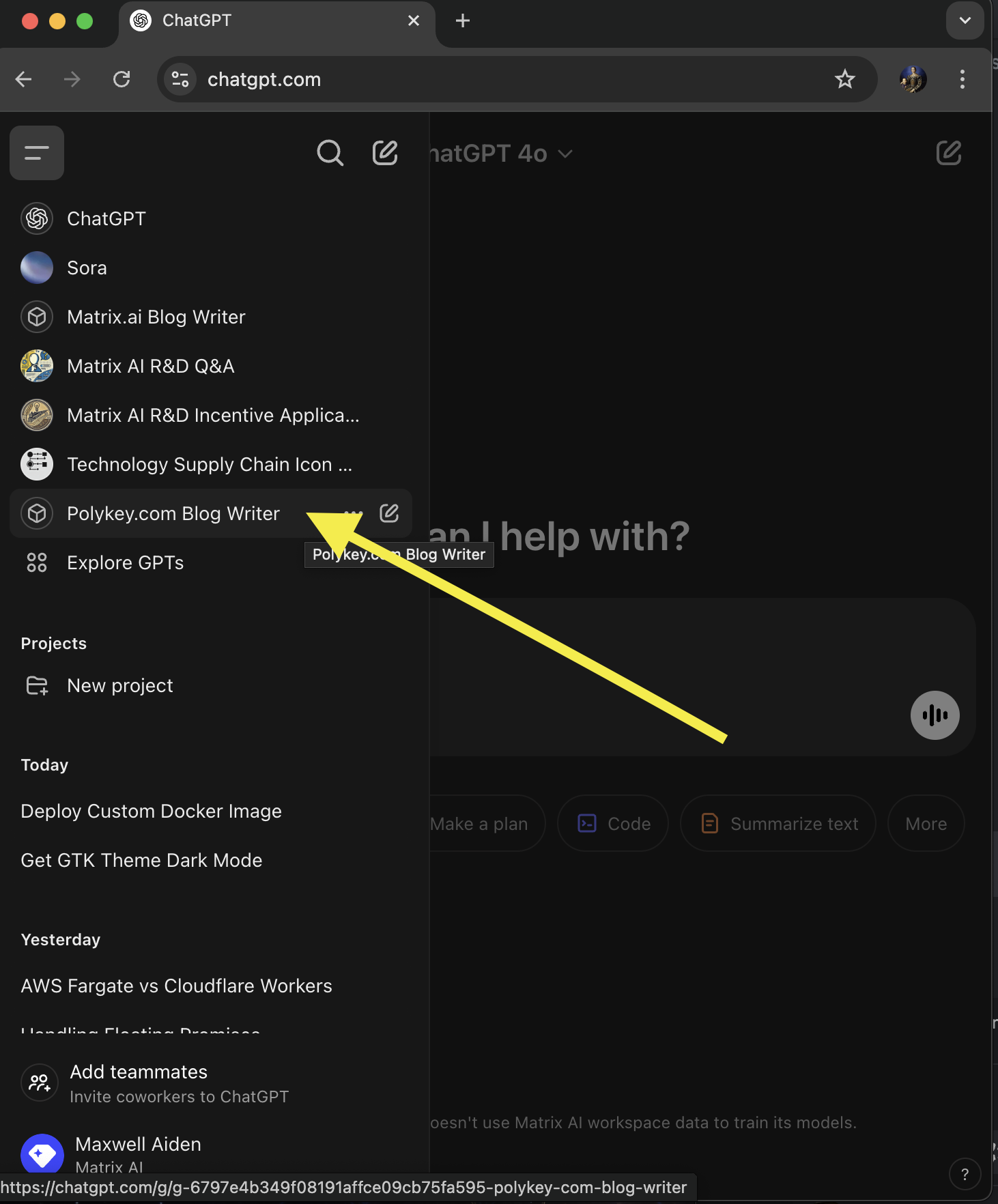Select ChatGPT in the sidebar
Screen dimensions: 998x1204
tap(210, 218)
